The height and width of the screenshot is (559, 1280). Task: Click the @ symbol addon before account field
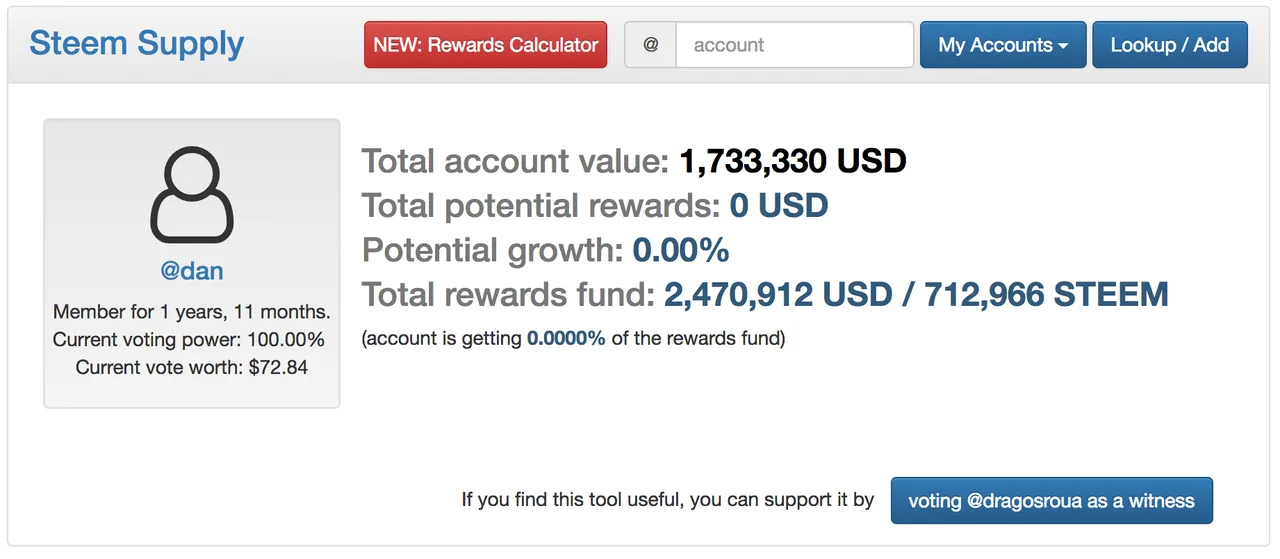tap(651, 45)
